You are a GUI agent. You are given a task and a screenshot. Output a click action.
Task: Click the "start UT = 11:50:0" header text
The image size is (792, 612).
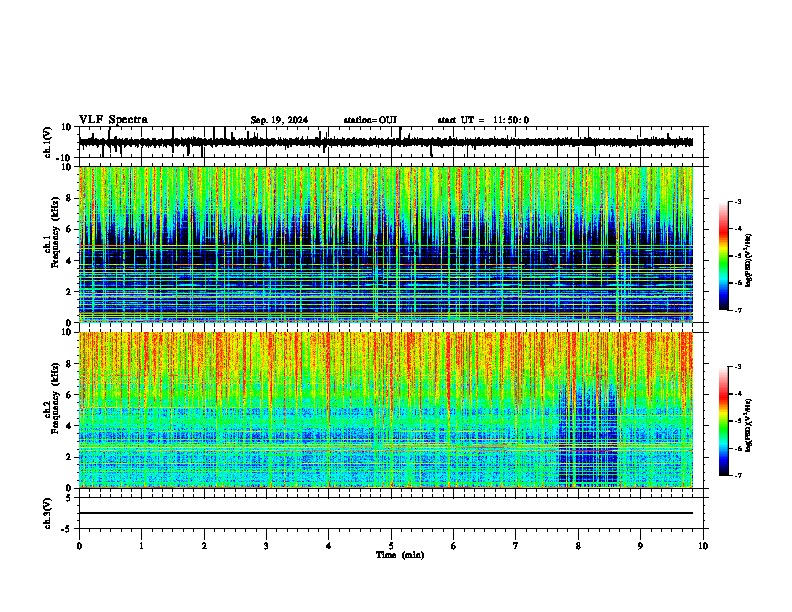click(483, 120)
